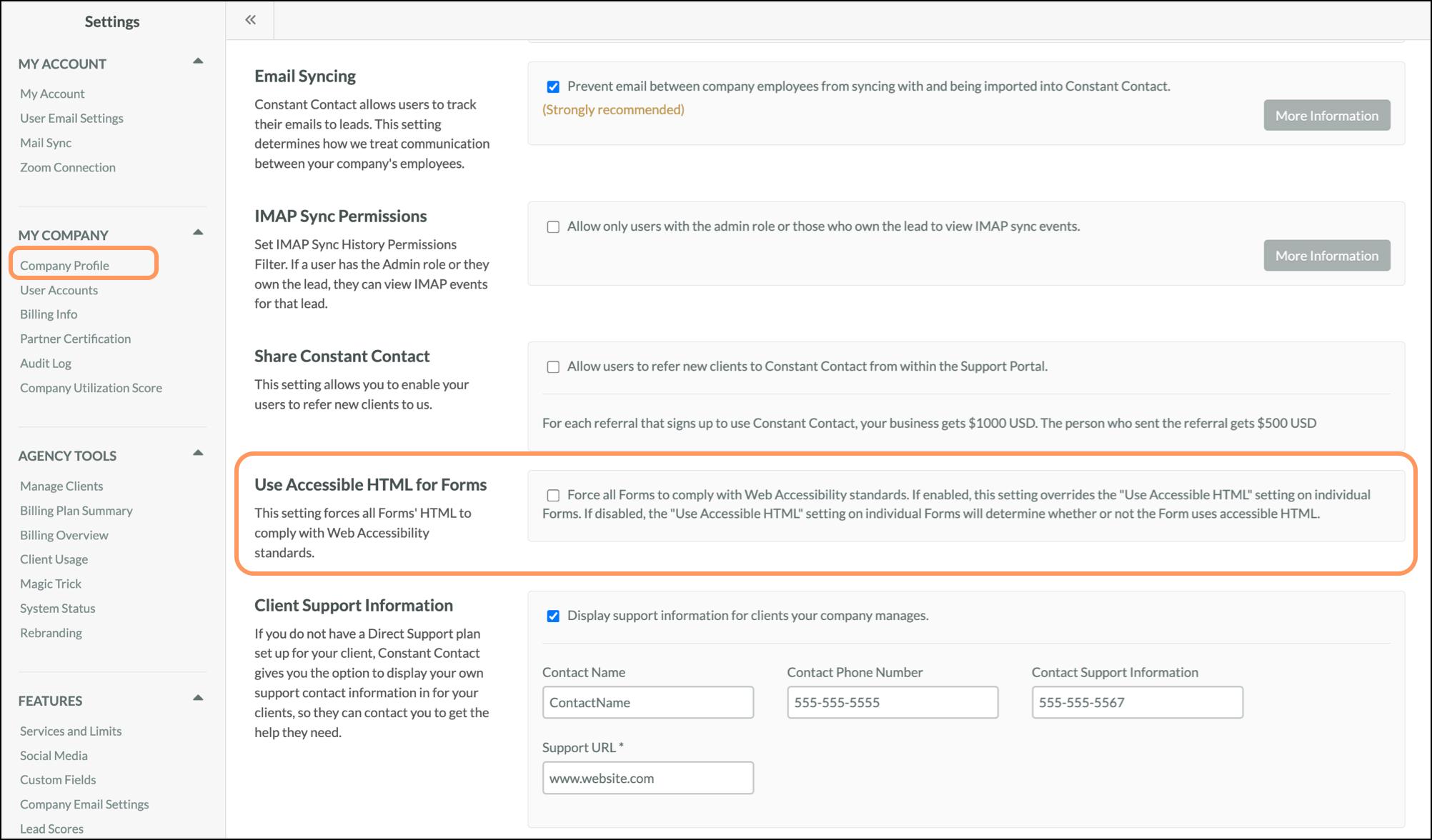This screenshot has width=1432, height=840.
Task: Collapse the MY COMPANY section
Action: pyautogui.click(x=198, y=234)
